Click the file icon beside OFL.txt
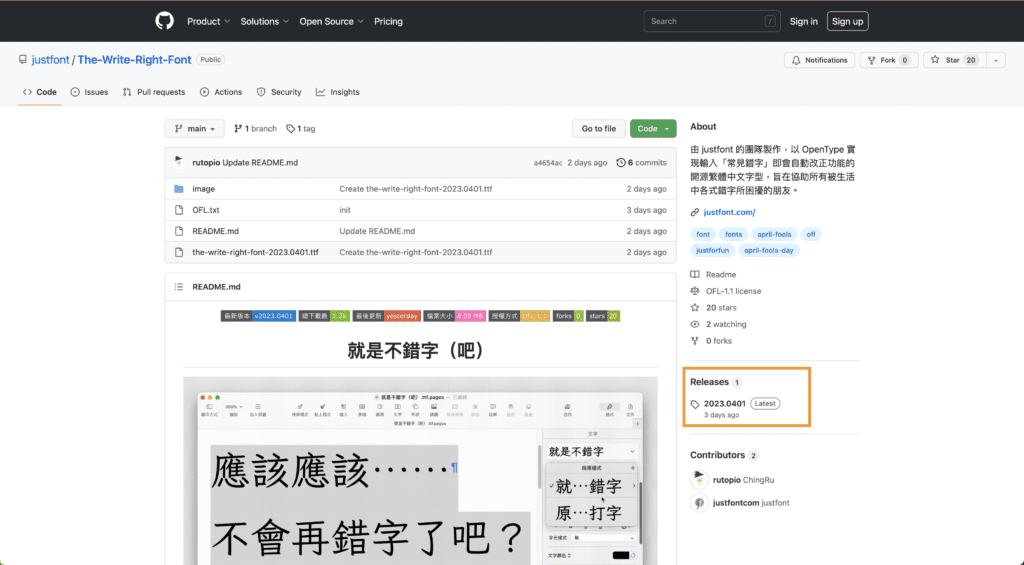Screen dimensions: 1024x565 click(x=179, y=210)
